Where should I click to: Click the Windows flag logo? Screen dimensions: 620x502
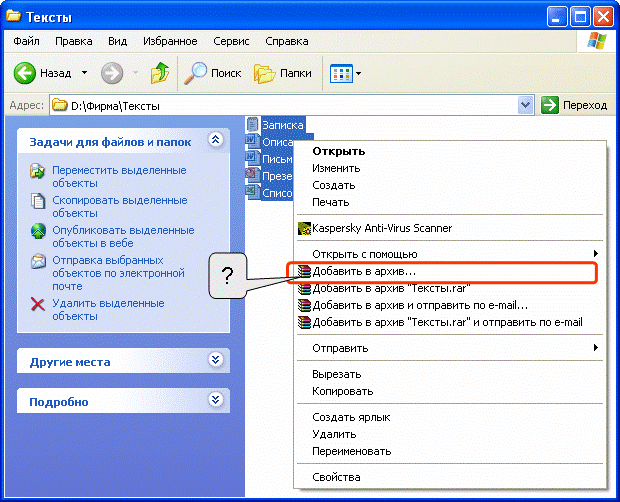[596, 41]
